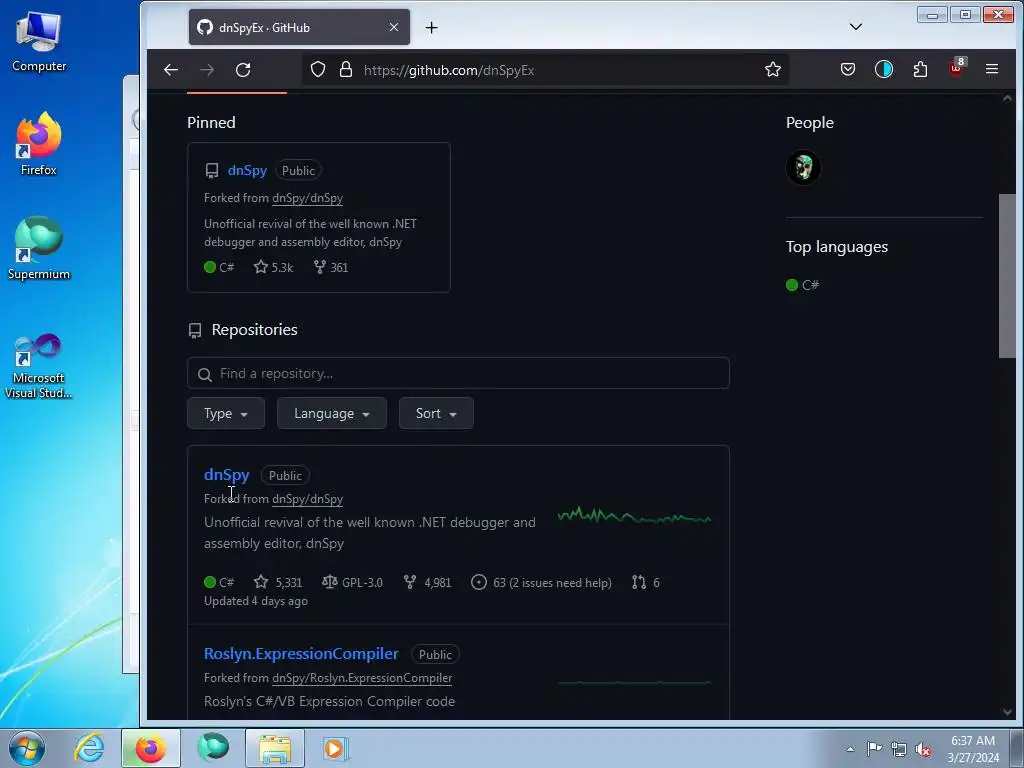This screenshot has width=1024, height=768.
Task: Open dnSpy commit activity graph
Action: (x=634, y=516)
